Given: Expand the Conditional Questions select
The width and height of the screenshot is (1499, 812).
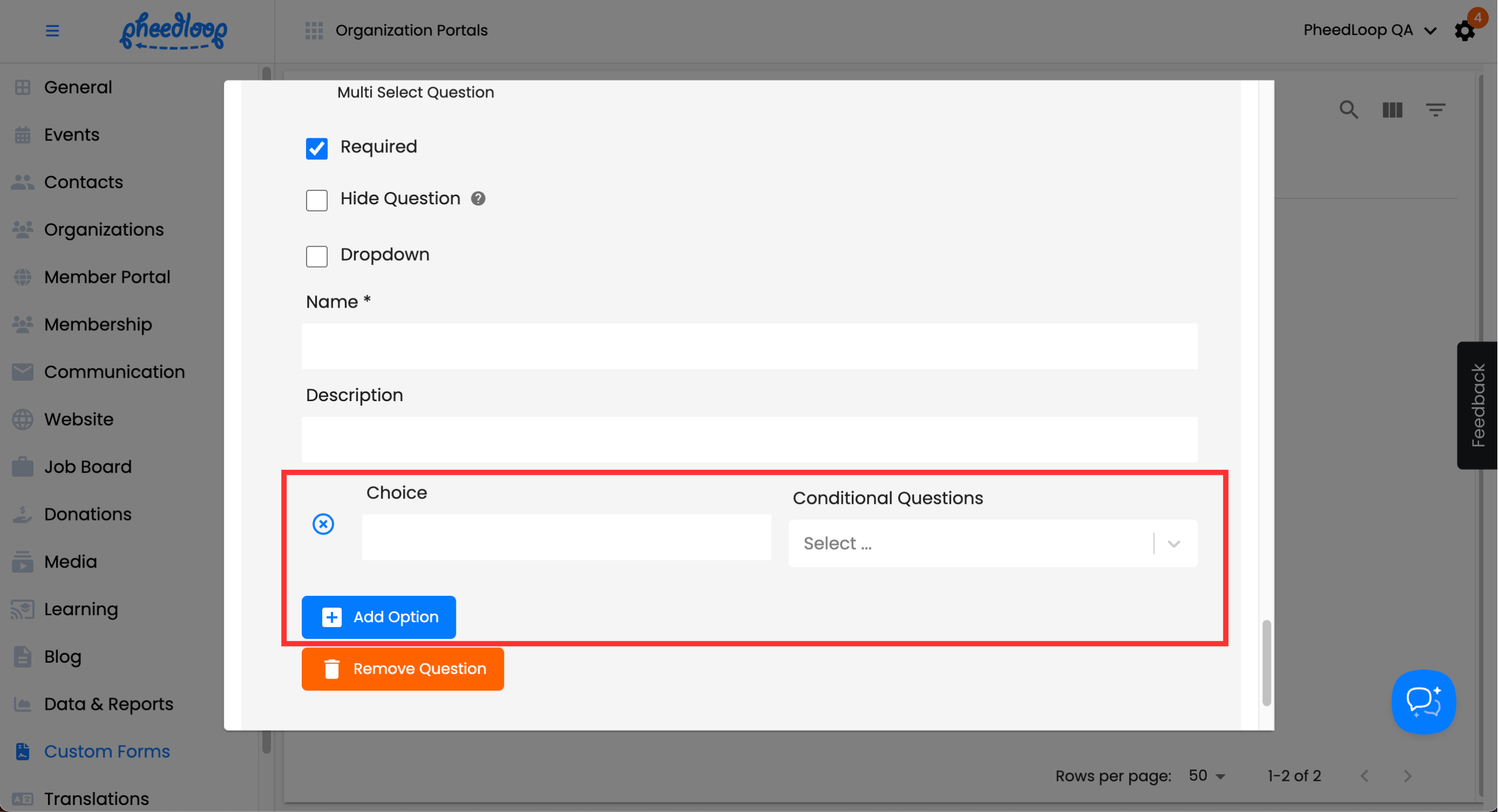Looking at the screenshot, I should (x=992, y=543).
